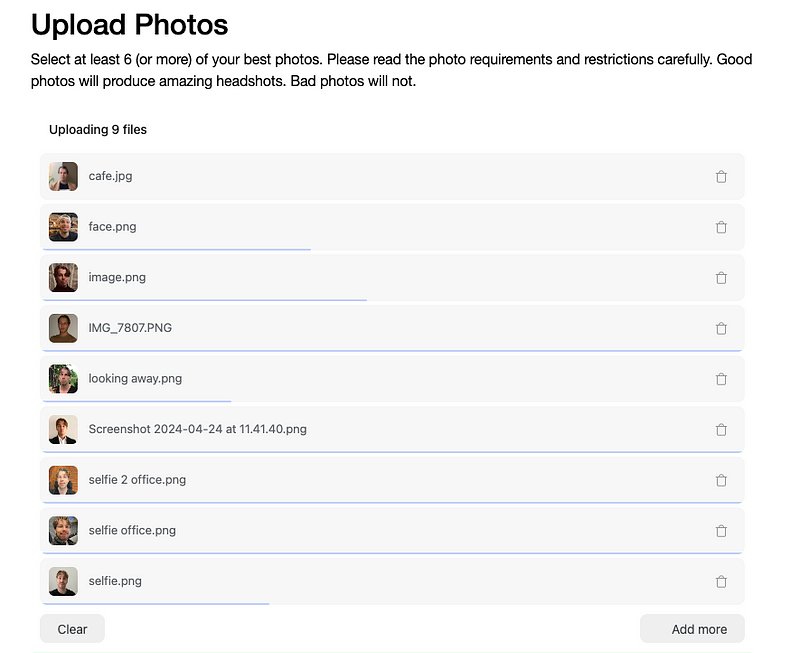
Task: Delete selfie office.png using trash icon
Action: (721, 531)
